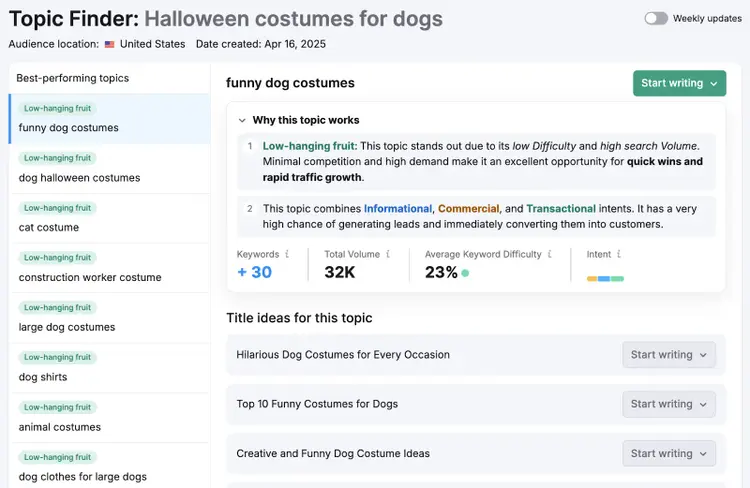
Task: Select the 'dog halloween costumes' topic
Action: click(x=110, y=168)
